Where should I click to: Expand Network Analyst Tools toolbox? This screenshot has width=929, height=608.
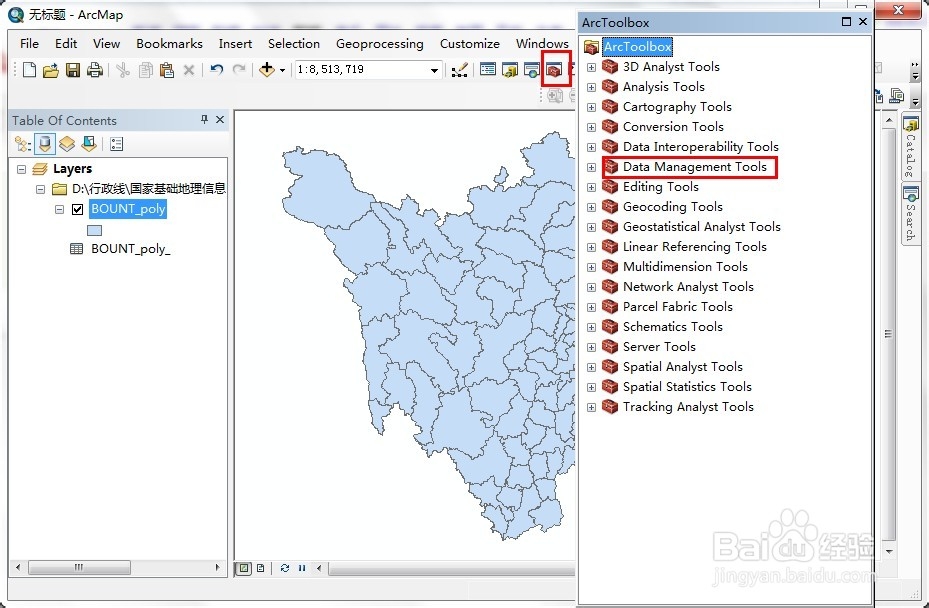tap(591, 287)
